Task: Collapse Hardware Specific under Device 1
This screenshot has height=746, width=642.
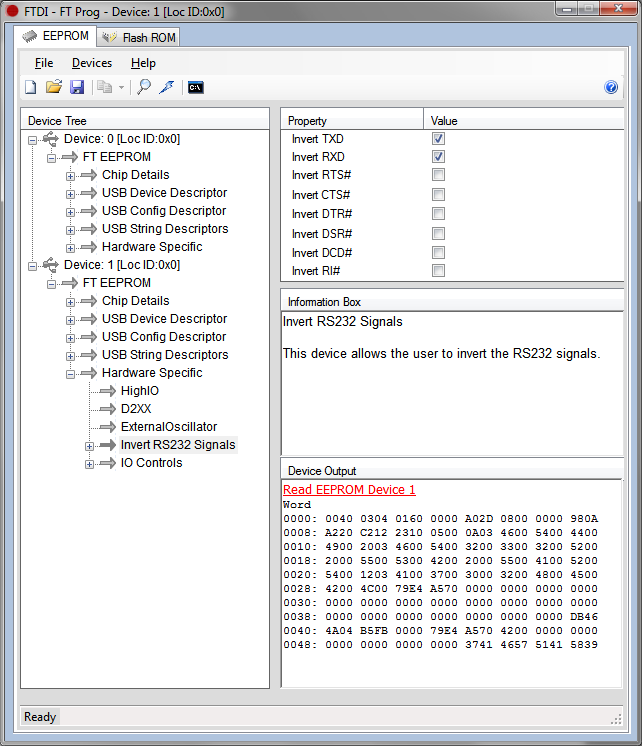Action: coord(70,374)
